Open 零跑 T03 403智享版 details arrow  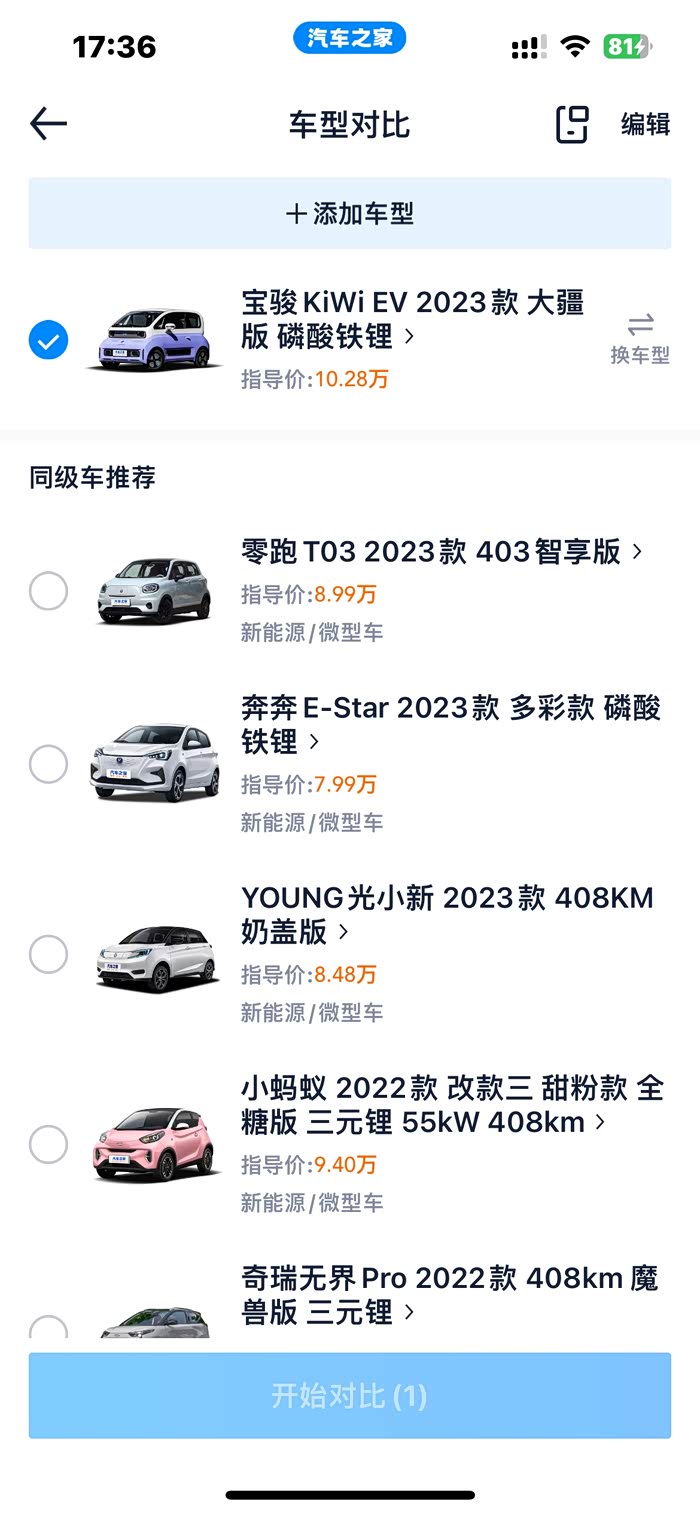click(638, 552)
